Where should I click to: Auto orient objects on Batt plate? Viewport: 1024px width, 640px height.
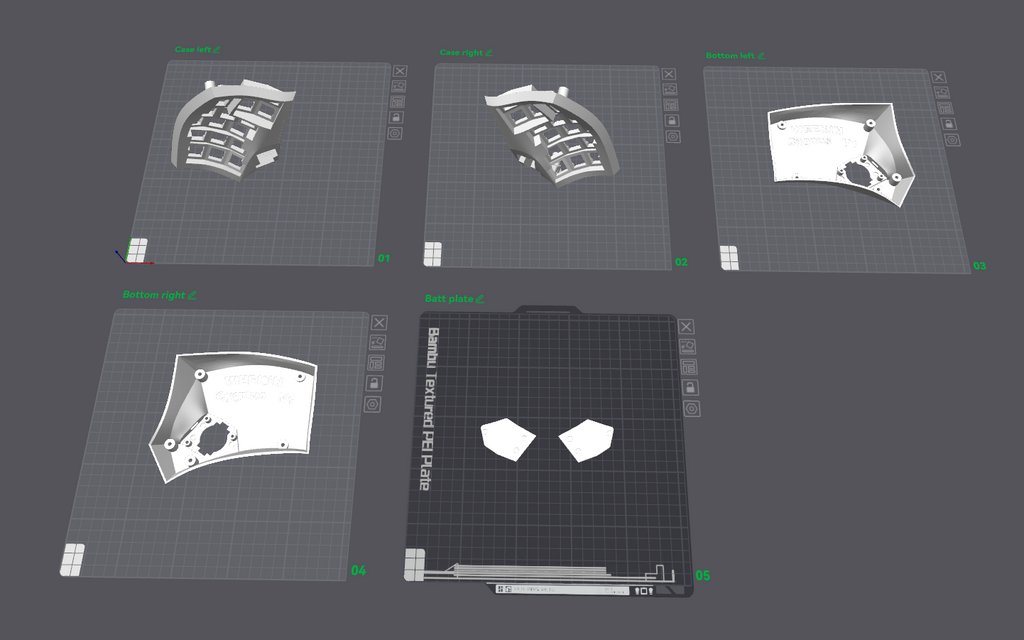[x=688, y=347]
